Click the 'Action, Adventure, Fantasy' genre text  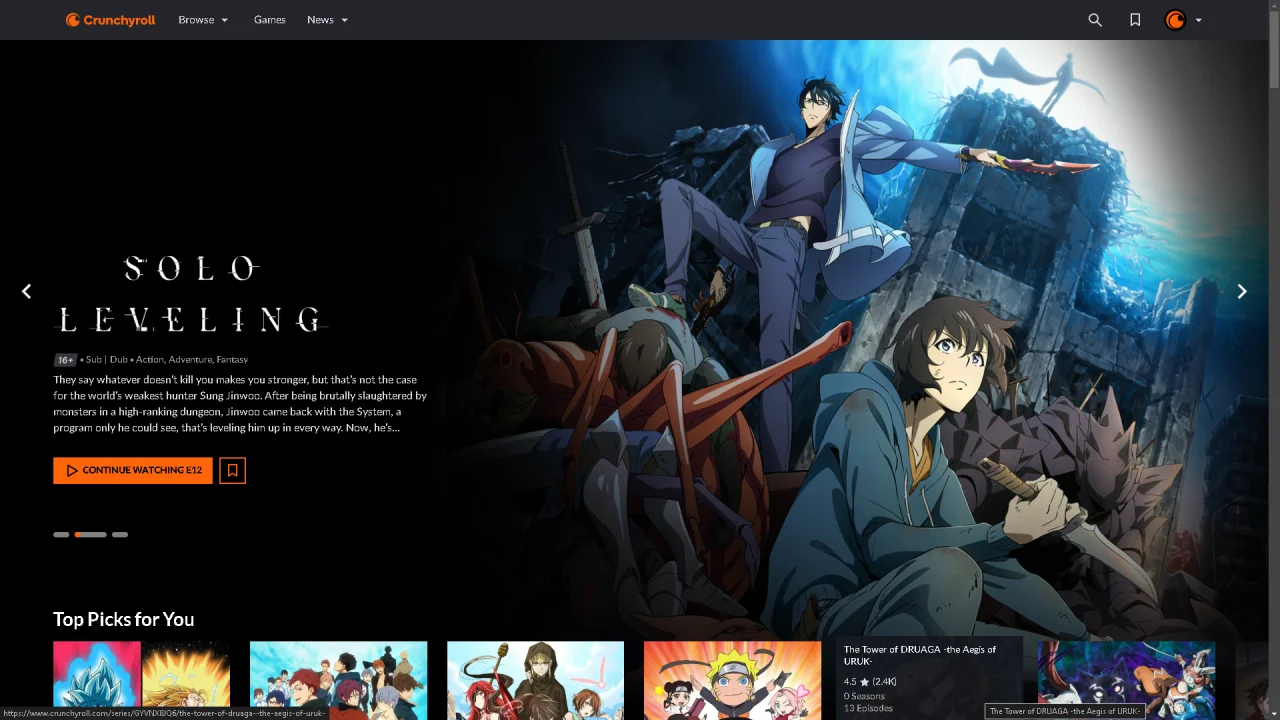coord(192,359)
